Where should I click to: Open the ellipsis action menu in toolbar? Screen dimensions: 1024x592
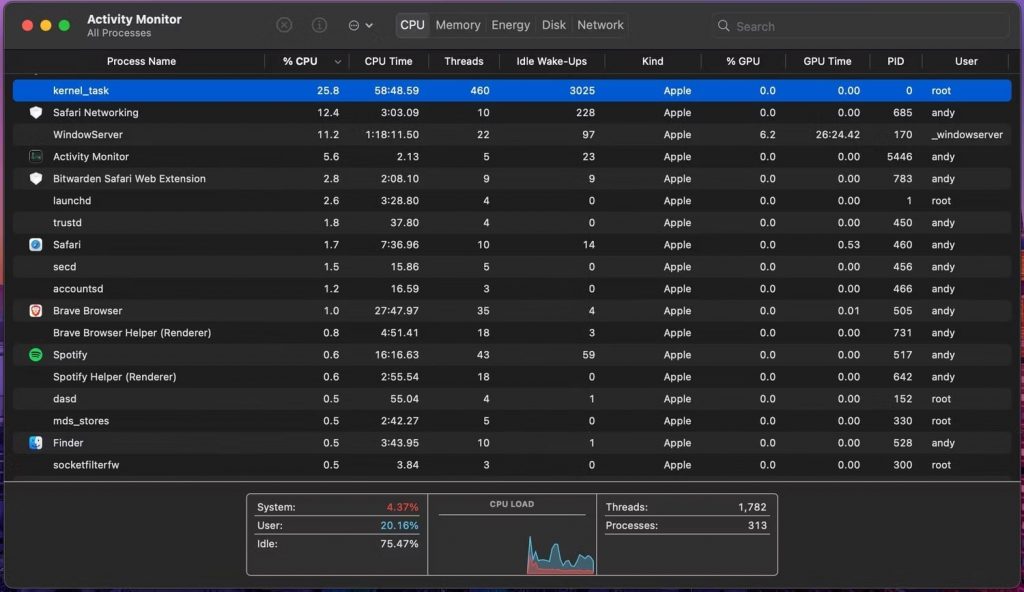click(x=360, y=25)
